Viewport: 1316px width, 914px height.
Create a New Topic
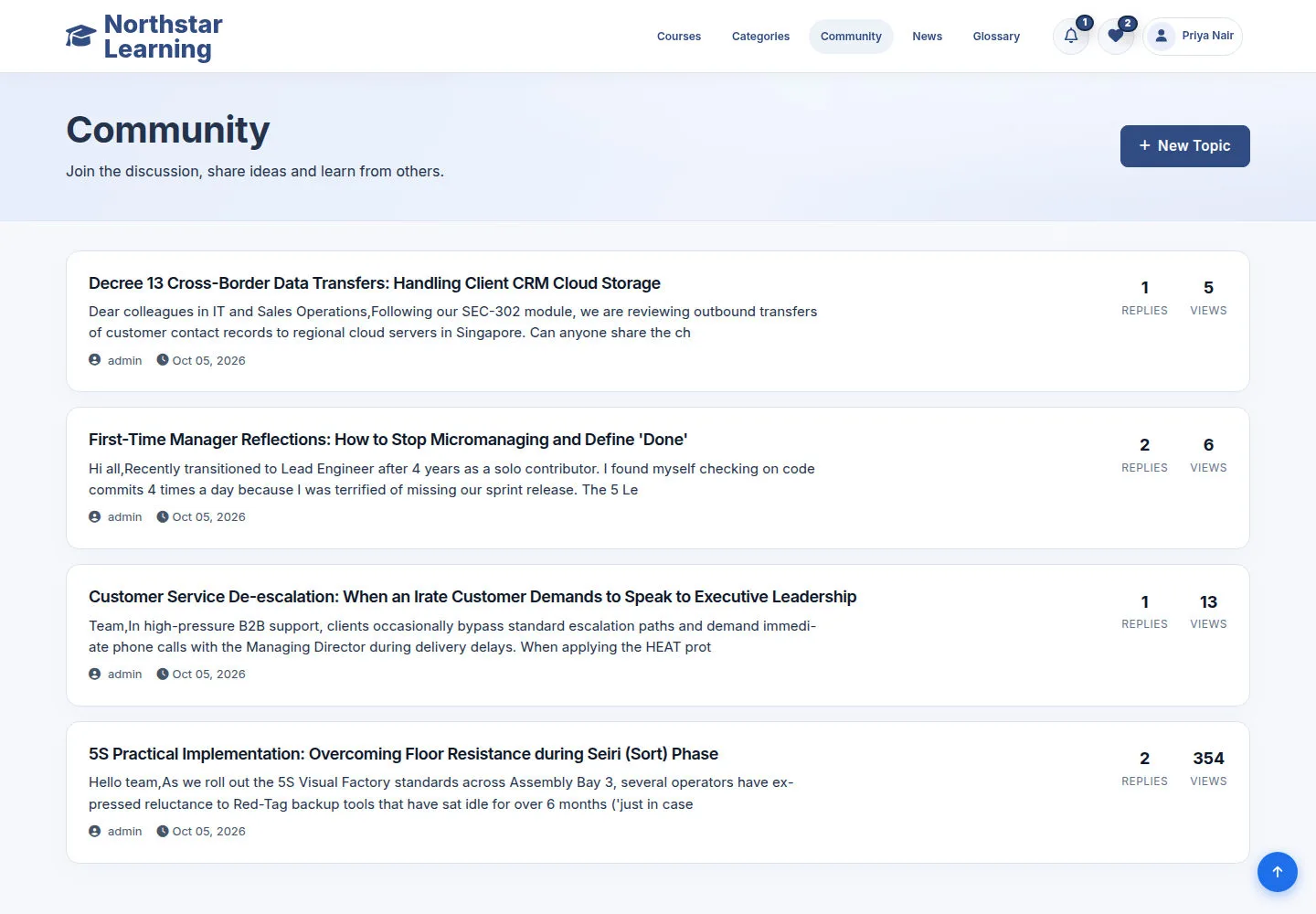click(x=1185, y=146)
